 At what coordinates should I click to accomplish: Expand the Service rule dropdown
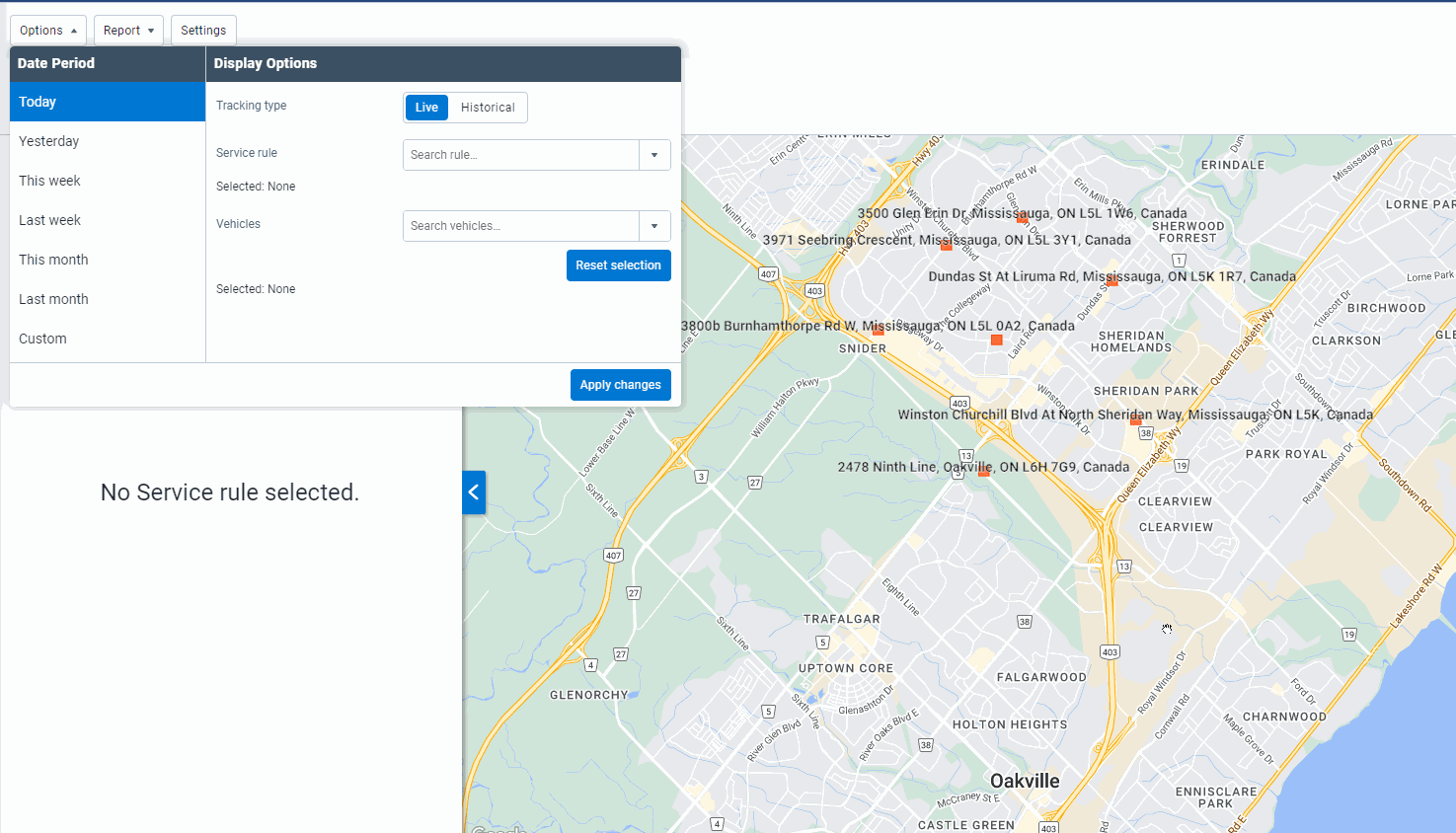click(x=654, y=155)
